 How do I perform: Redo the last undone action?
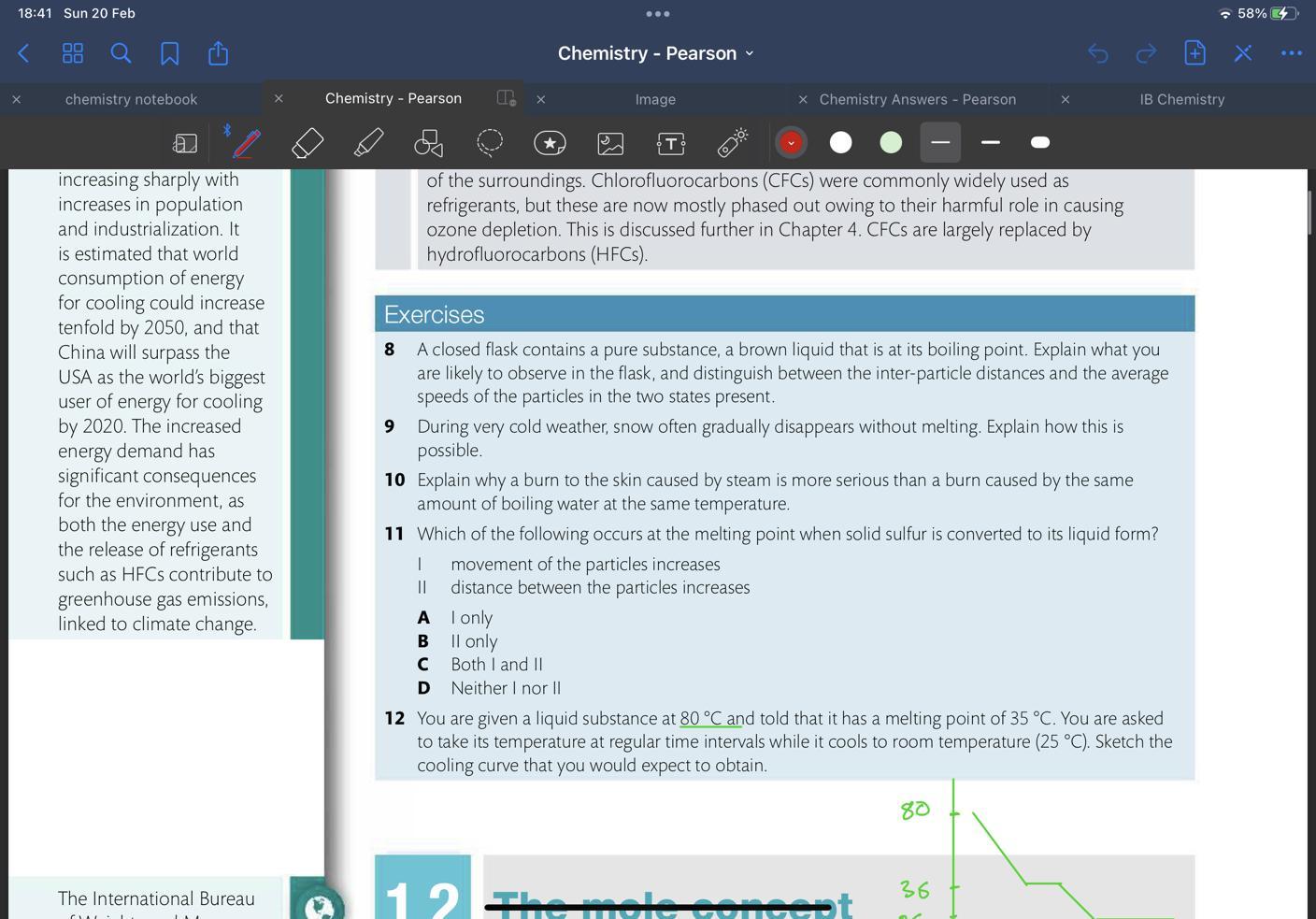1146,53
